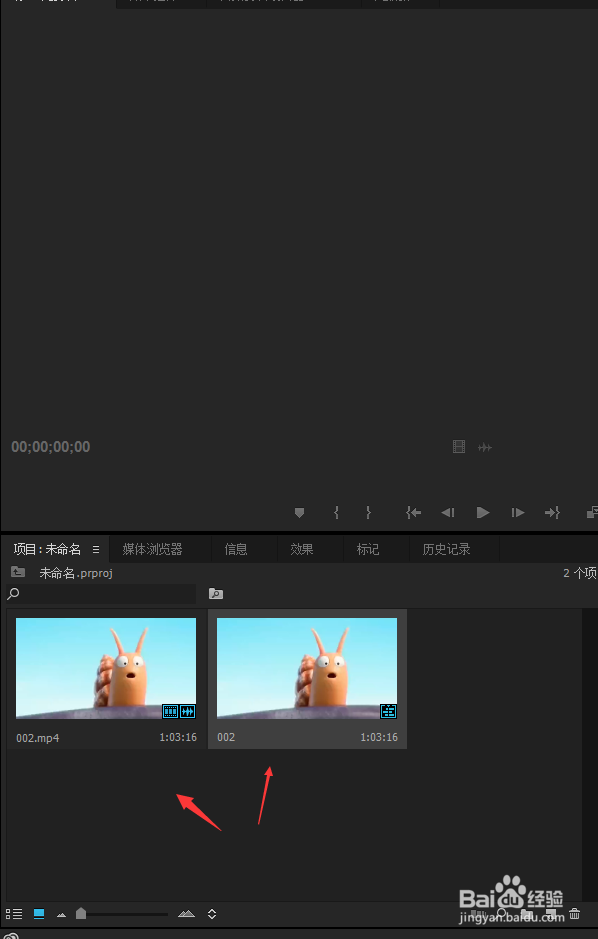Step back one frame

click(x=448, y=513)
